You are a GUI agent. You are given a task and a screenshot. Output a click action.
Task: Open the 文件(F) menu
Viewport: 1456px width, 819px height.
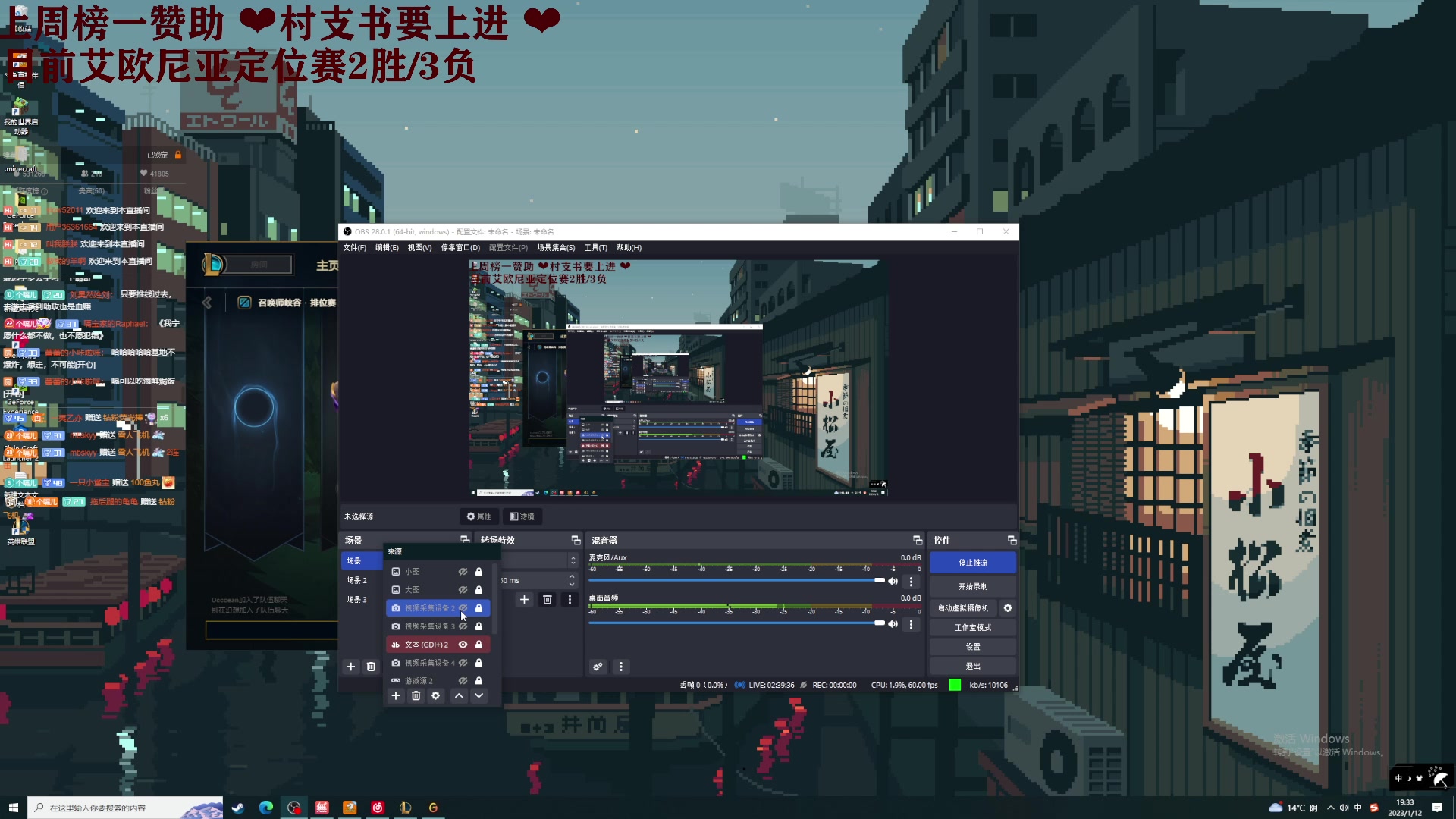354,248
